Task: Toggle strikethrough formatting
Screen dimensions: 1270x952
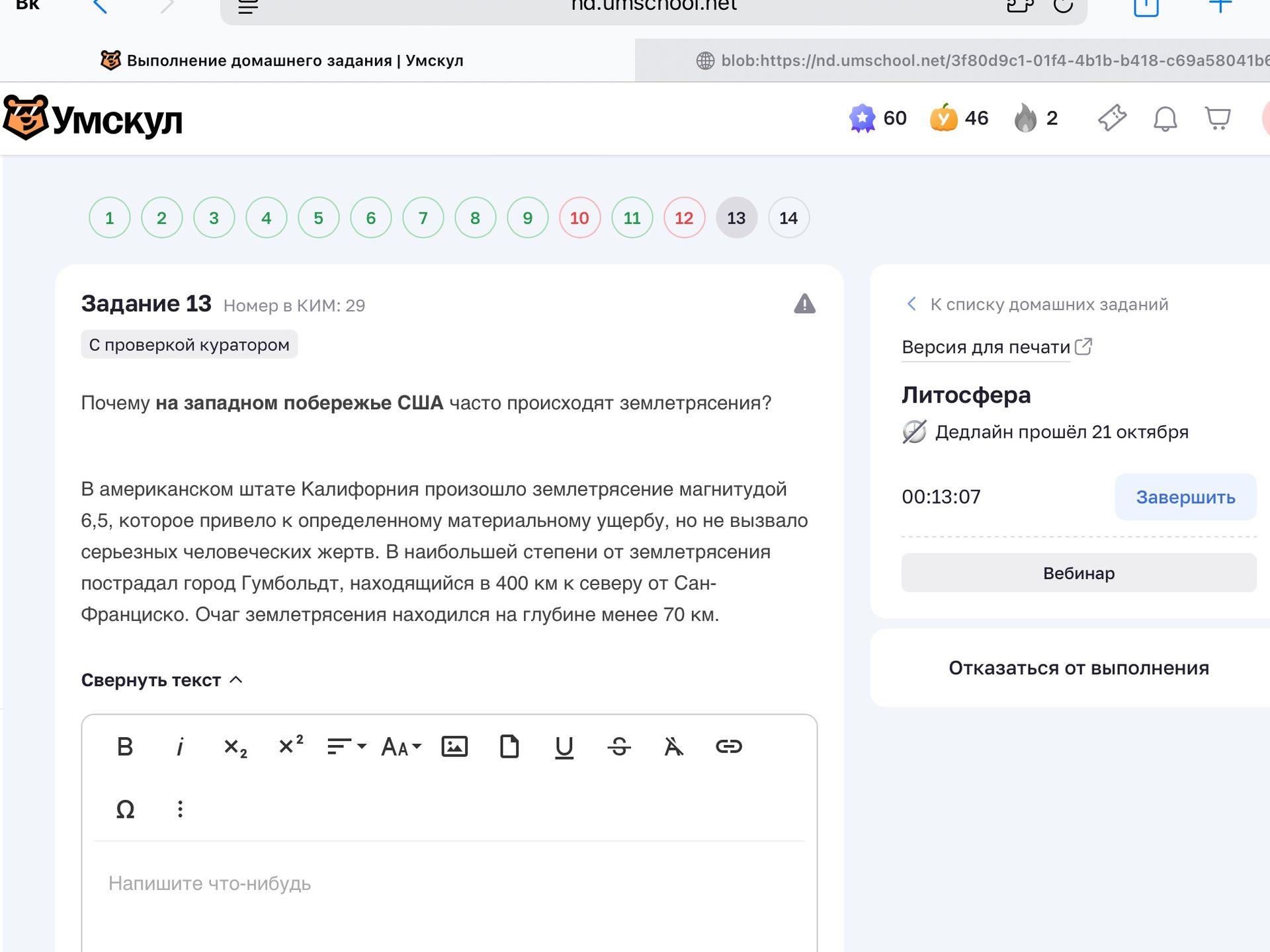Action: (619, 746)
